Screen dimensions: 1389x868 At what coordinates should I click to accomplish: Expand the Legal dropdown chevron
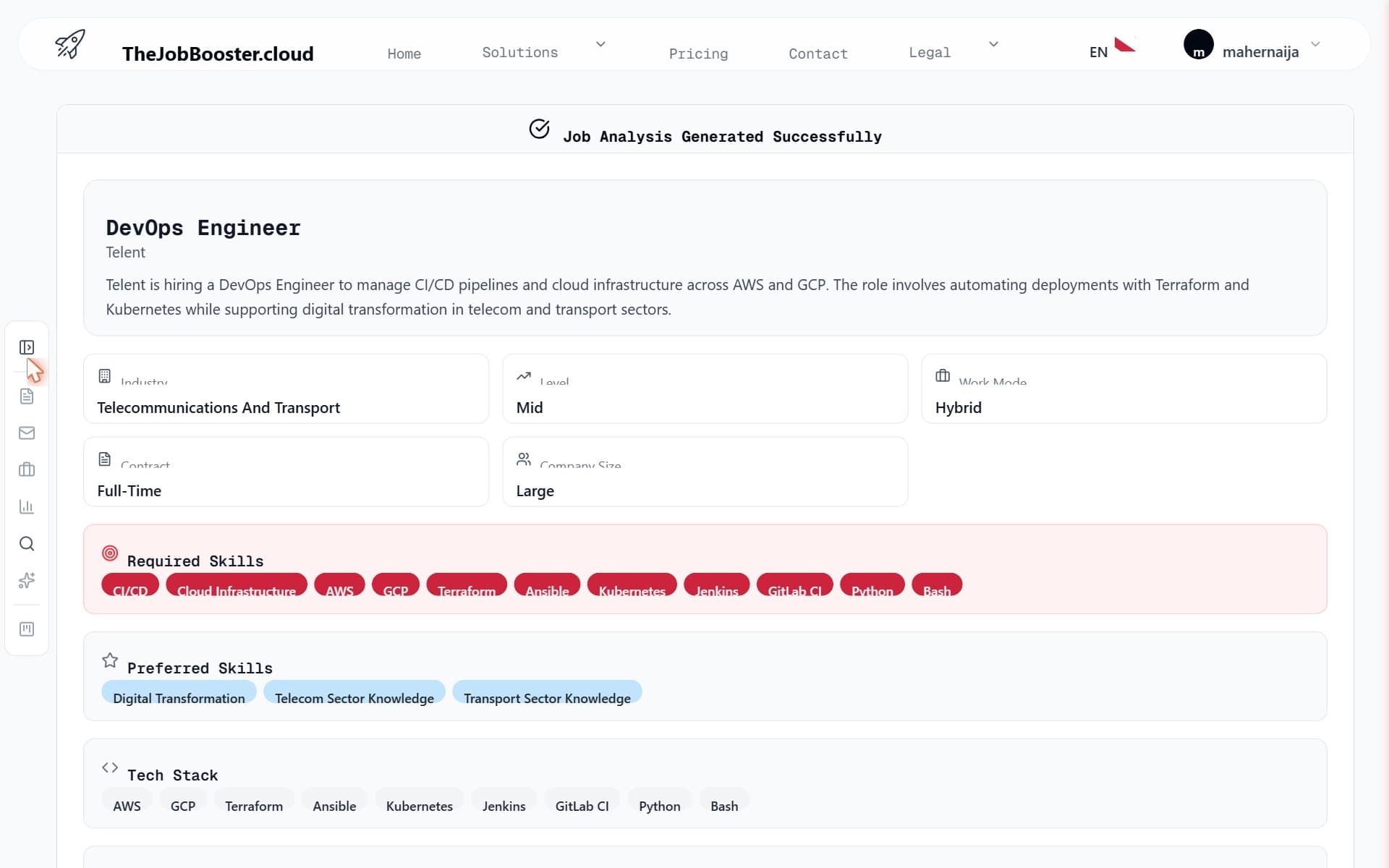993,44
